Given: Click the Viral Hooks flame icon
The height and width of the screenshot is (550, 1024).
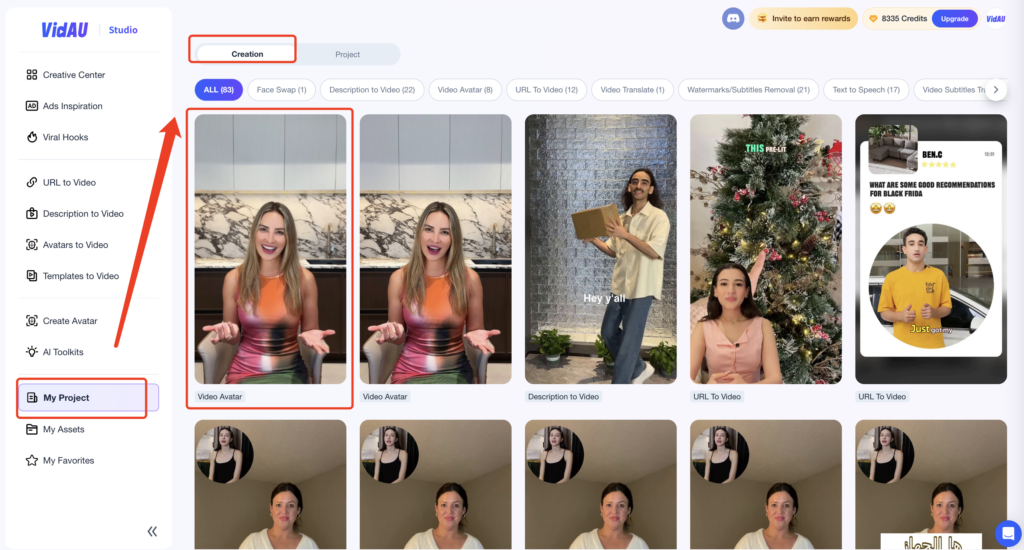Looking at the screenshot, I should 31,137.
